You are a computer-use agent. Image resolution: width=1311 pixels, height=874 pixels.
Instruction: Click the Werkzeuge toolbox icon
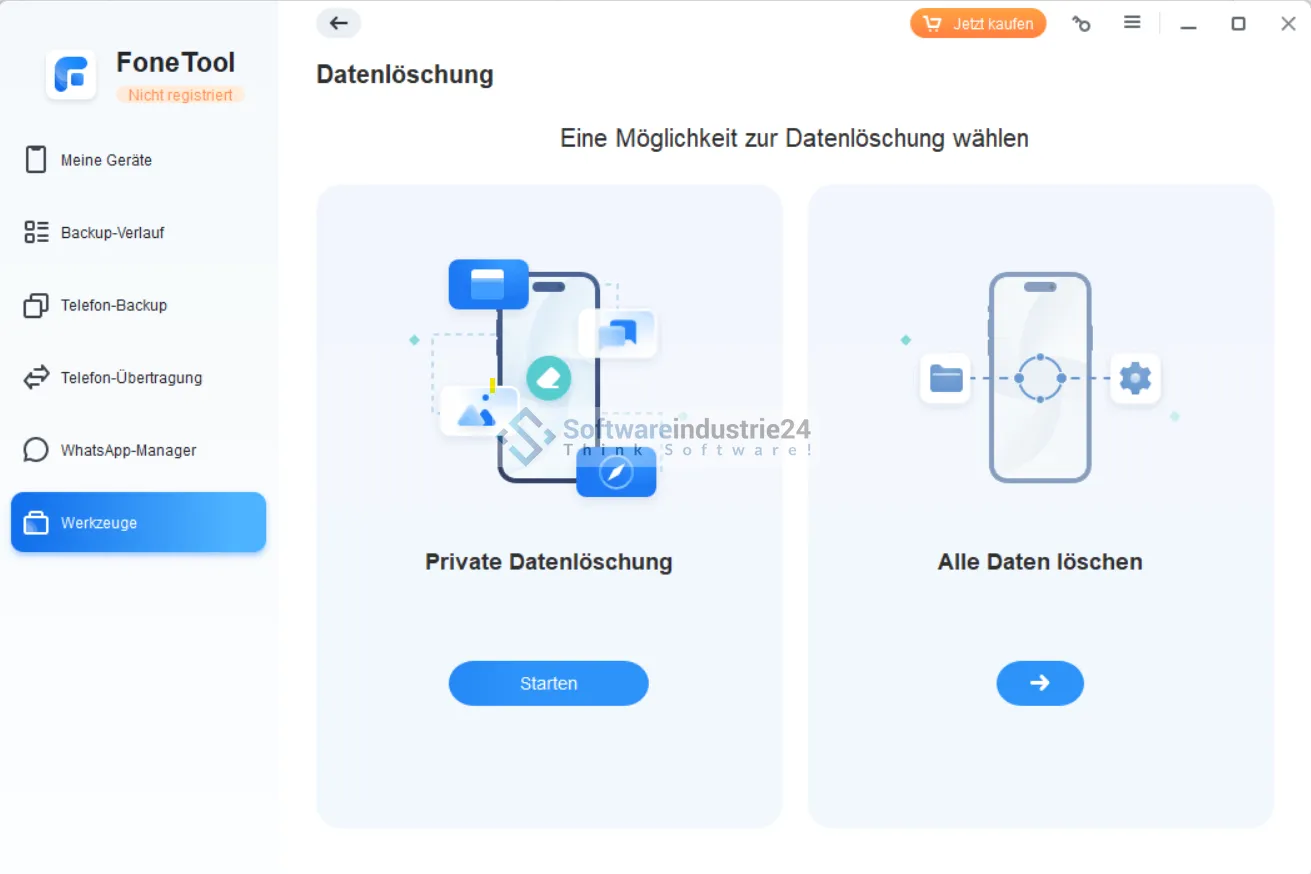tap(36, 523)
